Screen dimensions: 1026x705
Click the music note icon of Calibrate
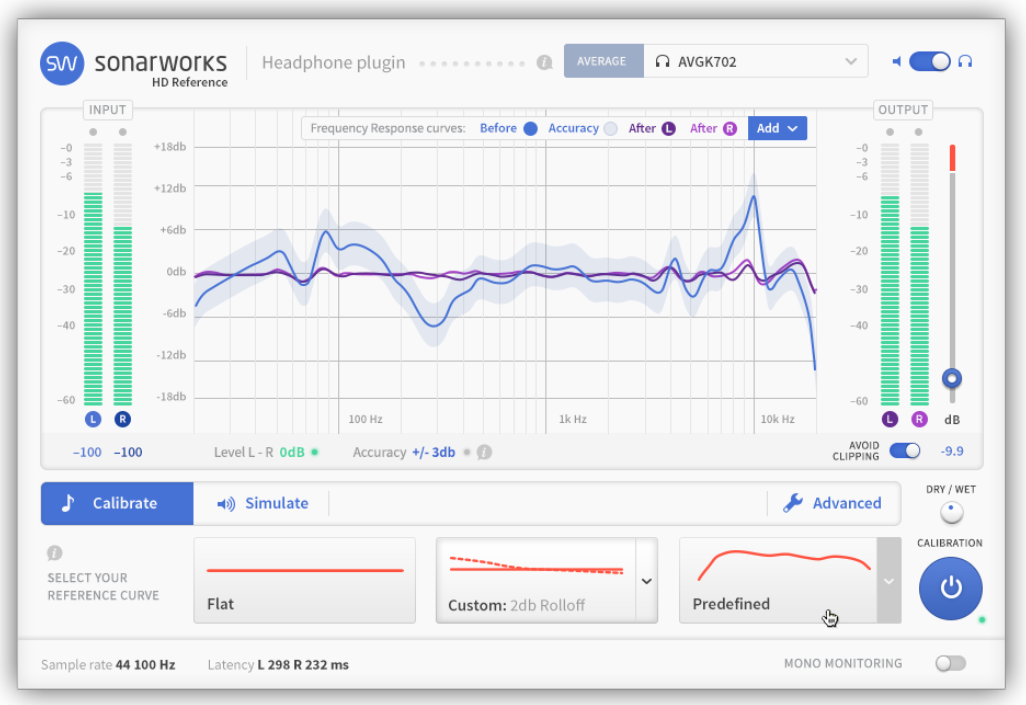pos(67,503)
